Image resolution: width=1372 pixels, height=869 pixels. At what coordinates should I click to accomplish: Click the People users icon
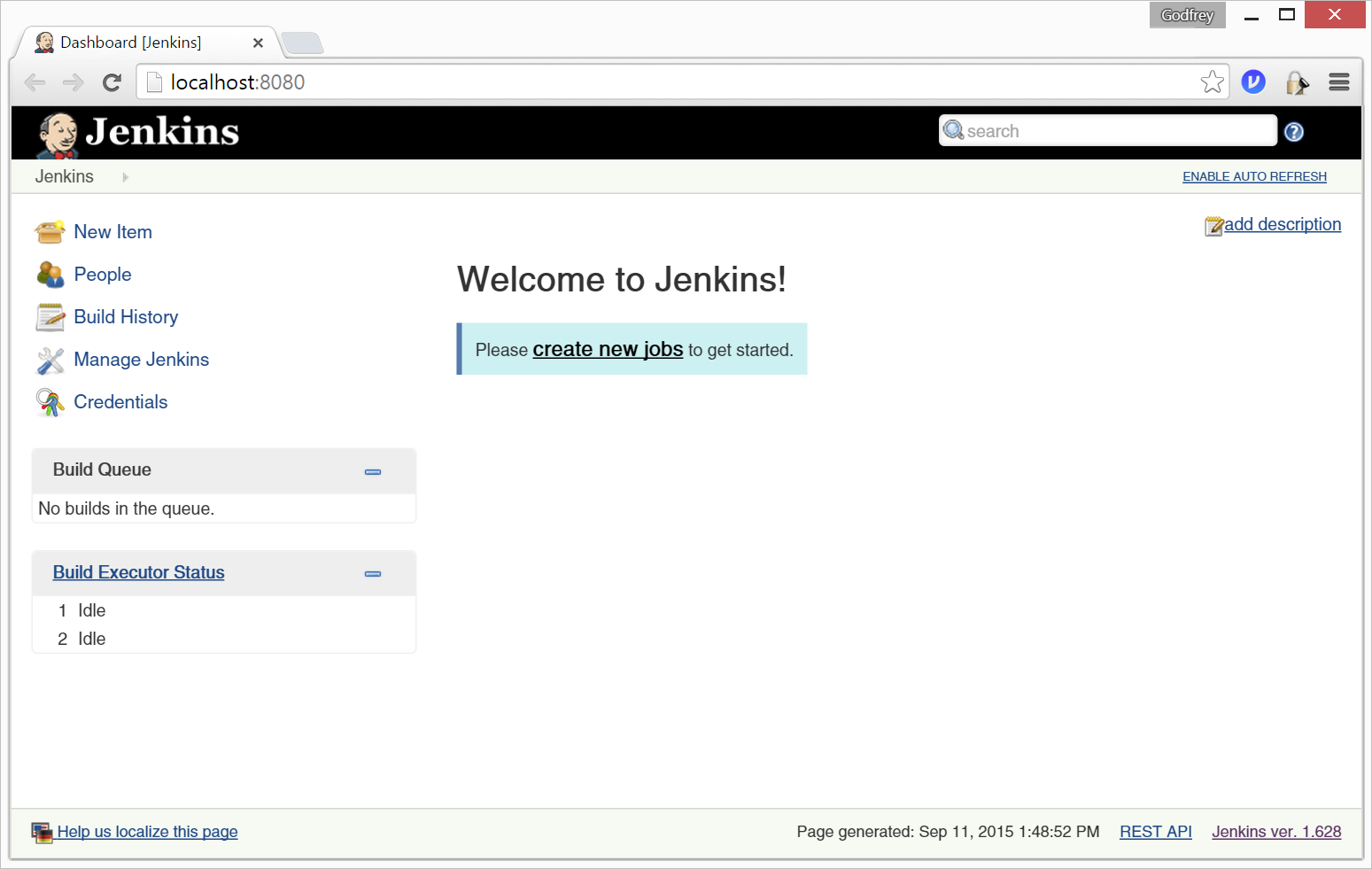pos(50,275)
